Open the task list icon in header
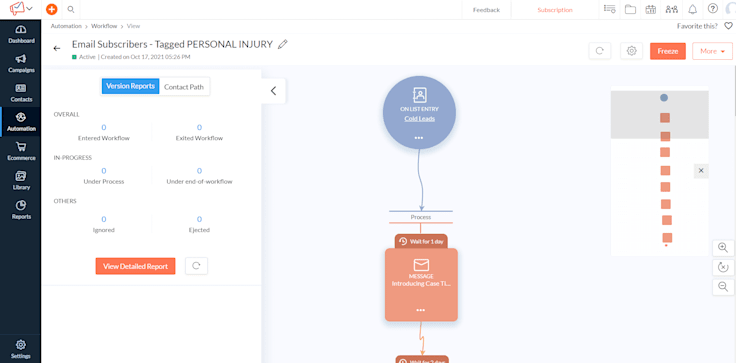The width and height of the screenshot is (736, 363). (x=610, y=9)
